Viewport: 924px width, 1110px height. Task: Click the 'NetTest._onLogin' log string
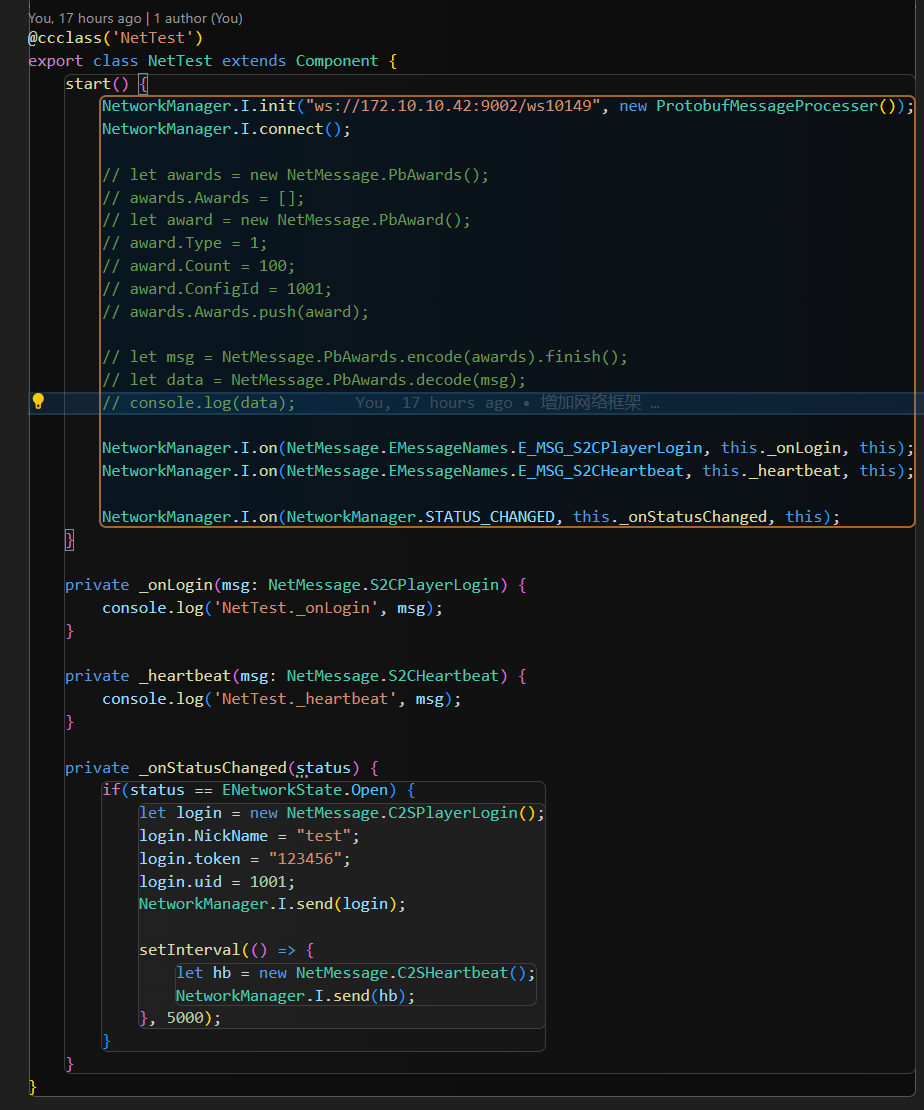(296, 608)
